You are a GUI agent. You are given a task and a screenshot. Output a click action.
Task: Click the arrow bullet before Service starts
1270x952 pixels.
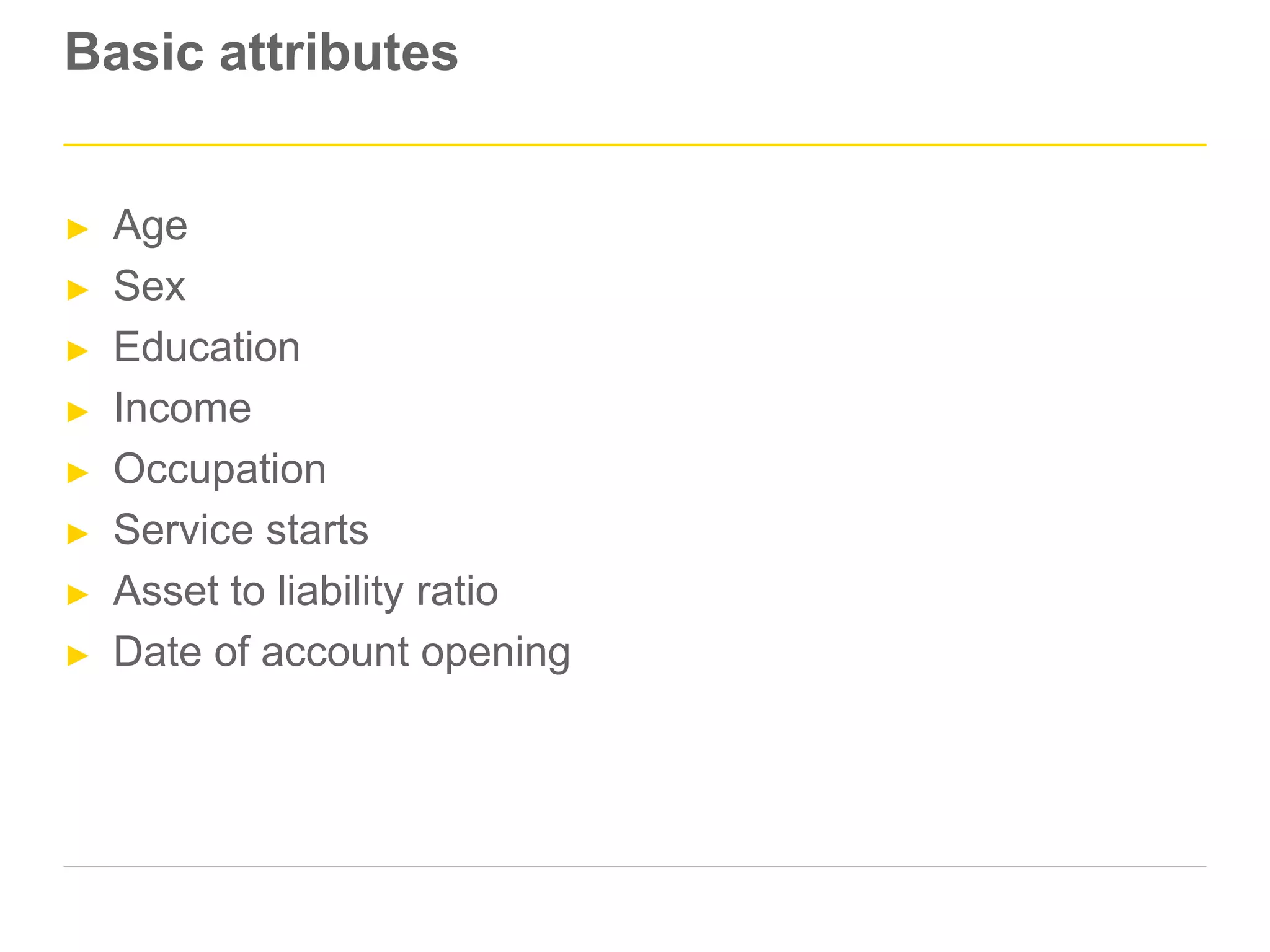(x=78, y=534)
